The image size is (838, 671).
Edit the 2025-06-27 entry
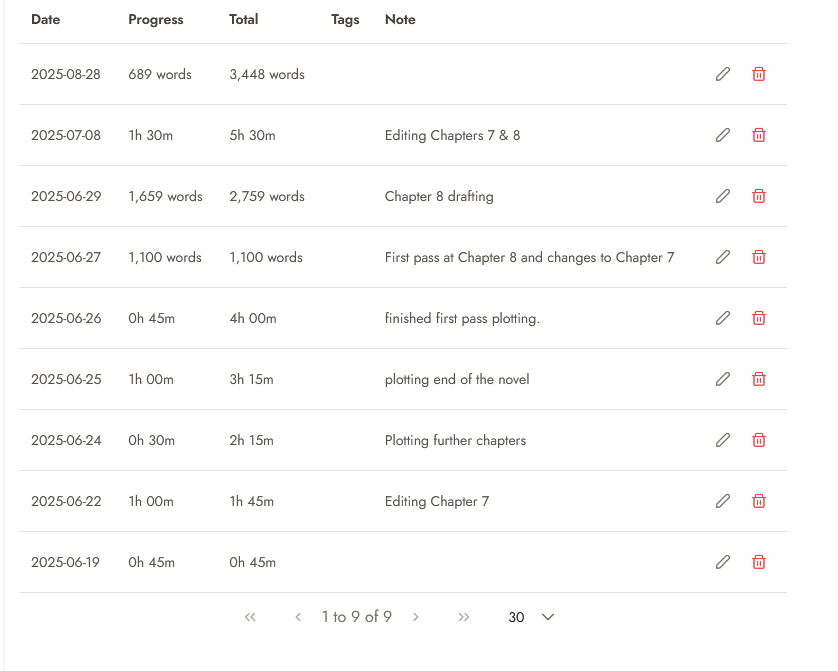click(723, 257)
